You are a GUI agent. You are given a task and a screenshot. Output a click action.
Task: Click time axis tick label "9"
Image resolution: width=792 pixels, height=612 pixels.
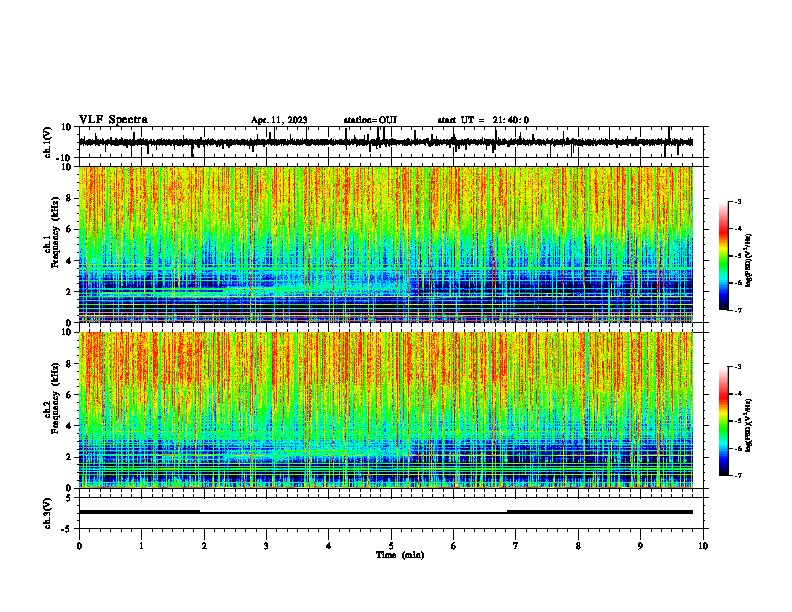click(x=640, y=546)
